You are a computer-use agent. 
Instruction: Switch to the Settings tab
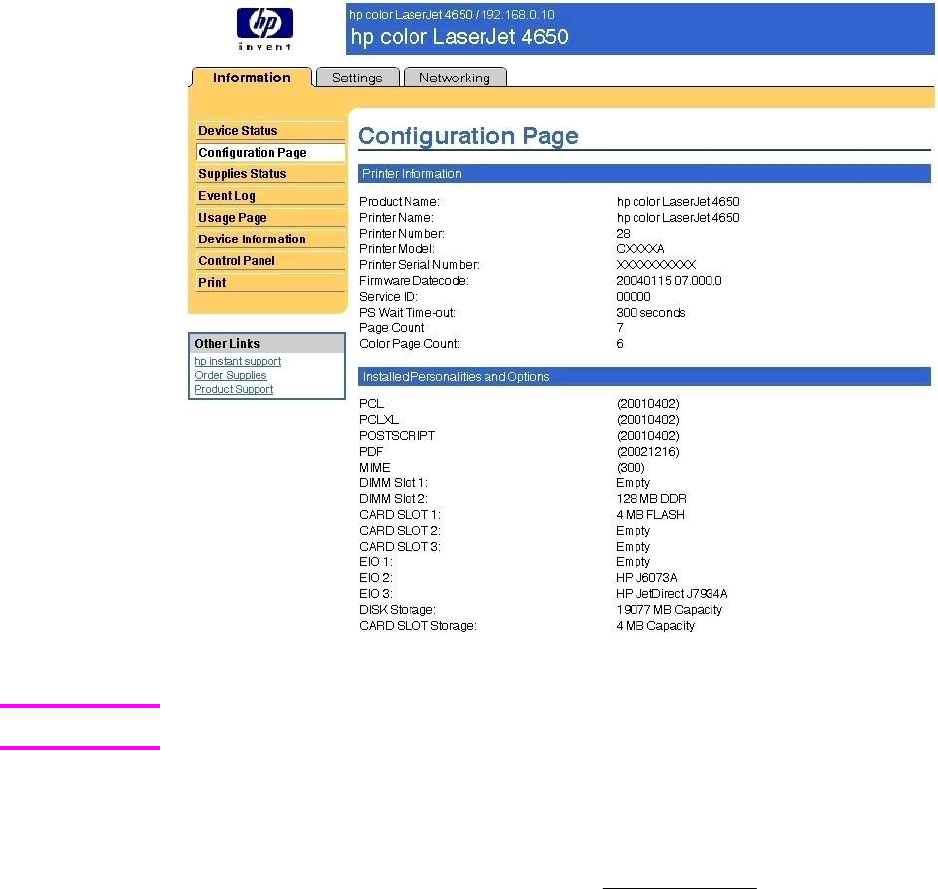357,77
